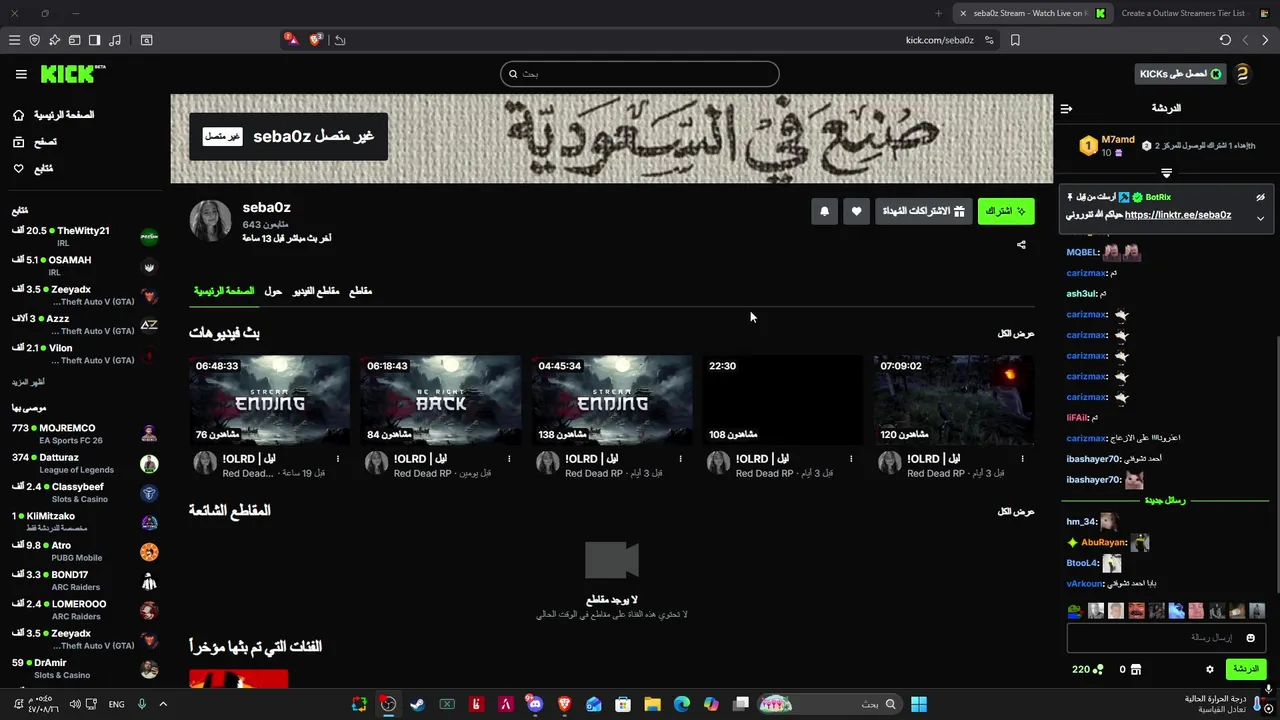Open the music note playlist icon

coord(114,40)
